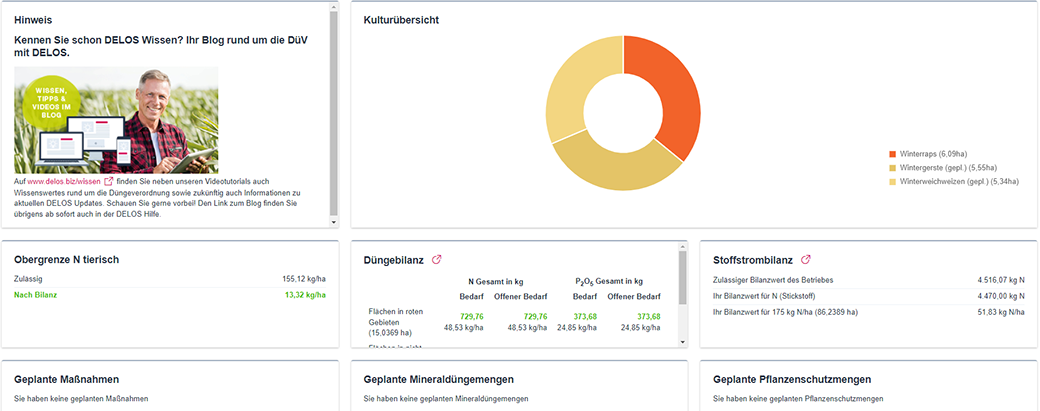The height and width of the screenshot is (411, 1040).
Task: Toggle Wintergerste (gepl.) legend color swatch
Action: click(893, 168)
